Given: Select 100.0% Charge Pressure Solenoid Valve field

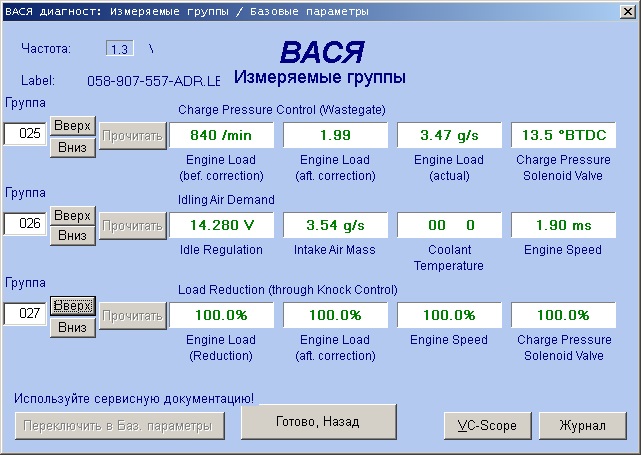Looking at the screenshot, I should [563, 315].
